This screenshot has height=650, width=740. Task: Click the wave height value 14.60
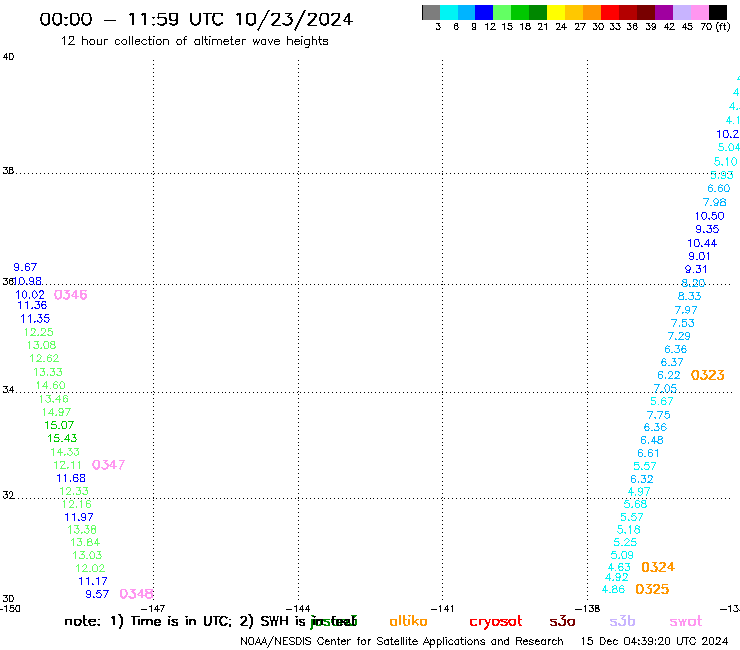(50, 386)
